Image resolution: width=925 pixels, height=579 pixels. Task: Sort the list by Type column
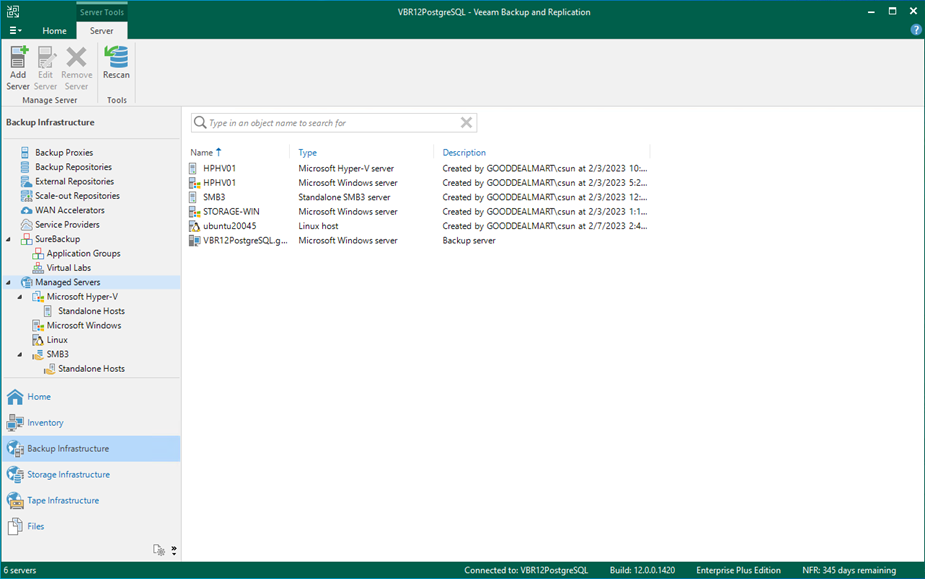point(307,152)
